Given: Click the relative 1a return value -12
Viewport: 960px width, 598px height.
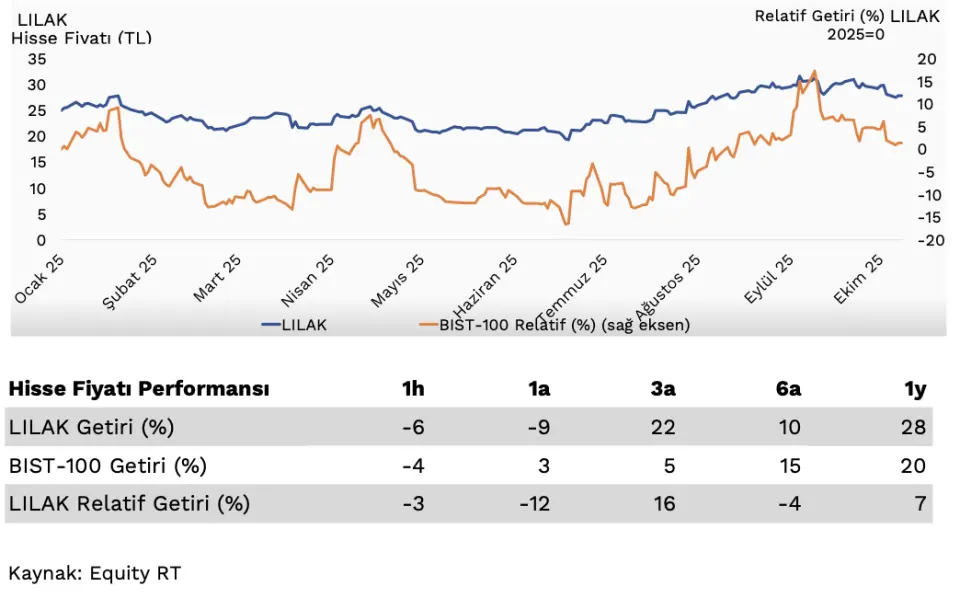Looking at the screenshot, I should click(536, 503).
